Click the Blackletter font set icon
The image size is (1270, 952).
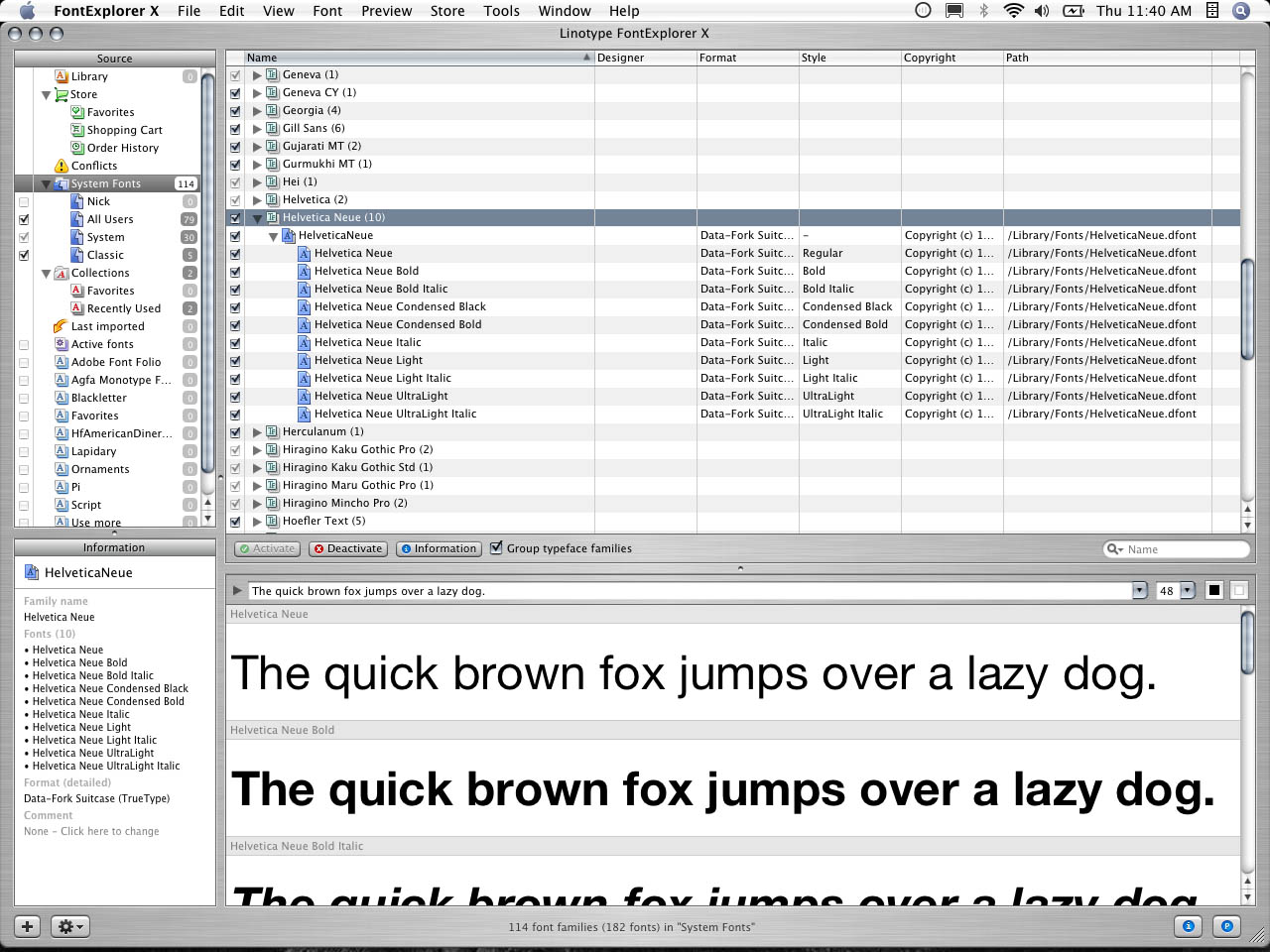[x=62, y=398]
